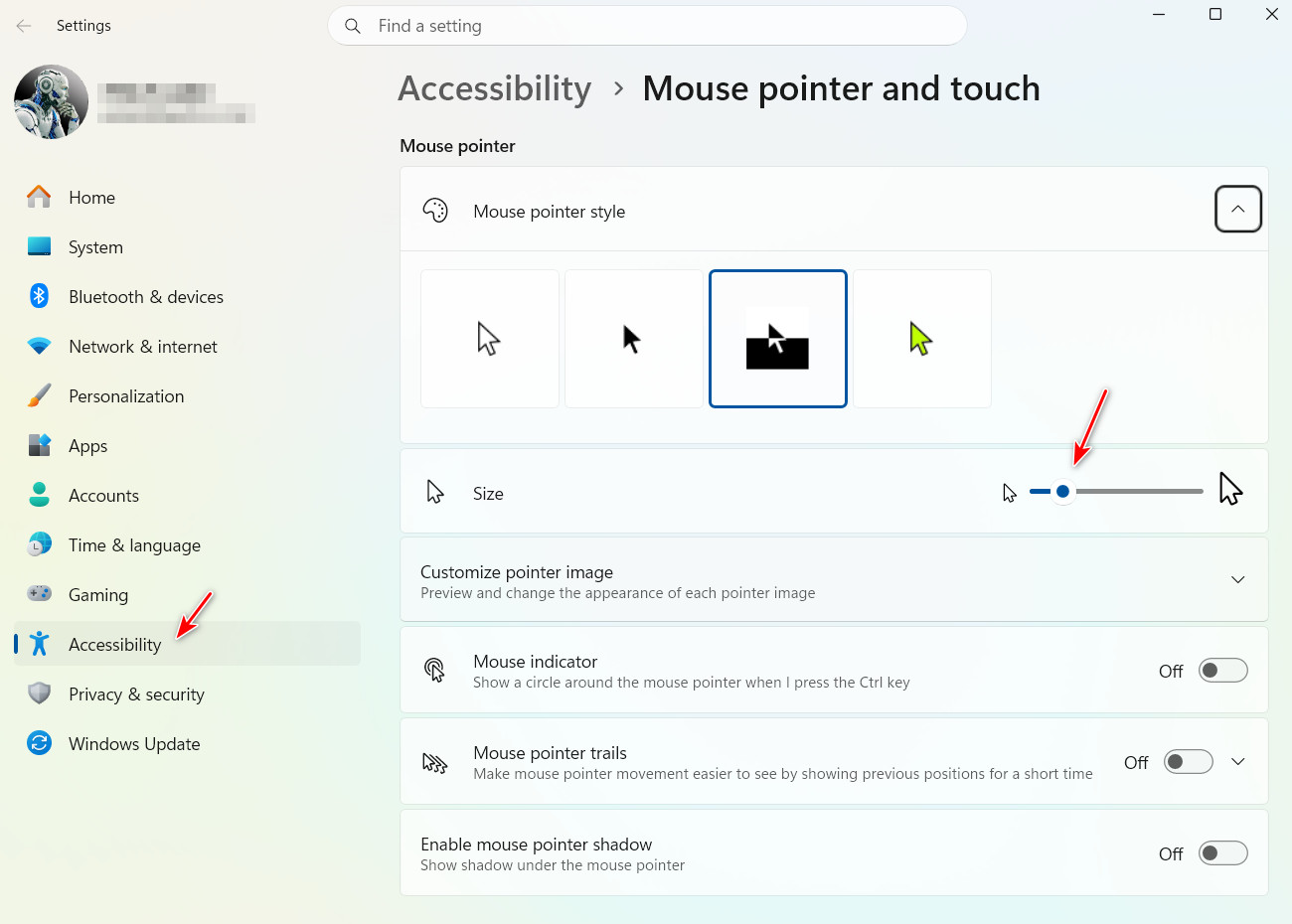This screenshot has height=924, width=1292.
Task: Minimize the Settings window
Action: 1159,14
